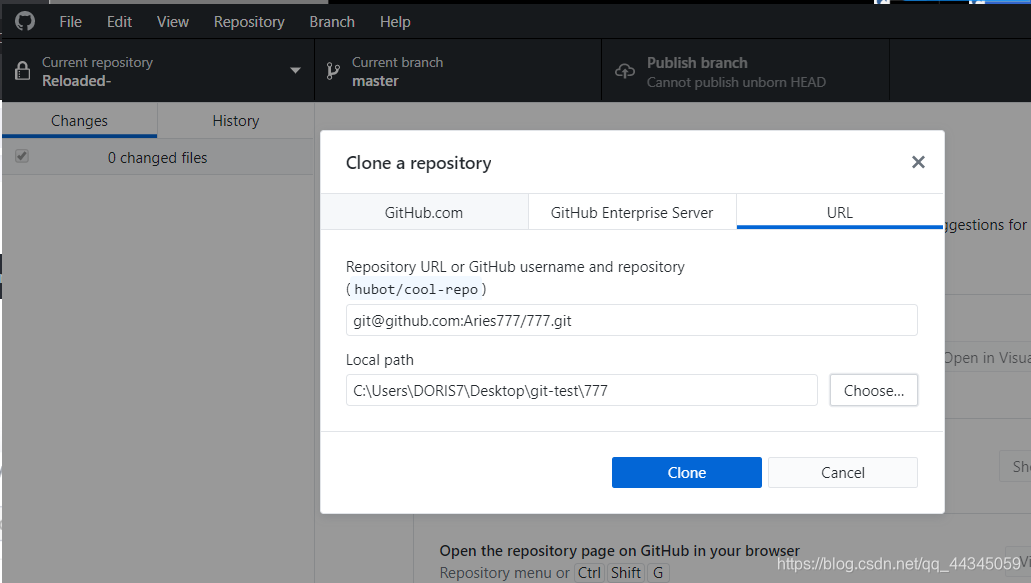The image size is (1031, 583).
Task: Click the hubot/cool-repo example text
Action: coord(416,289)
